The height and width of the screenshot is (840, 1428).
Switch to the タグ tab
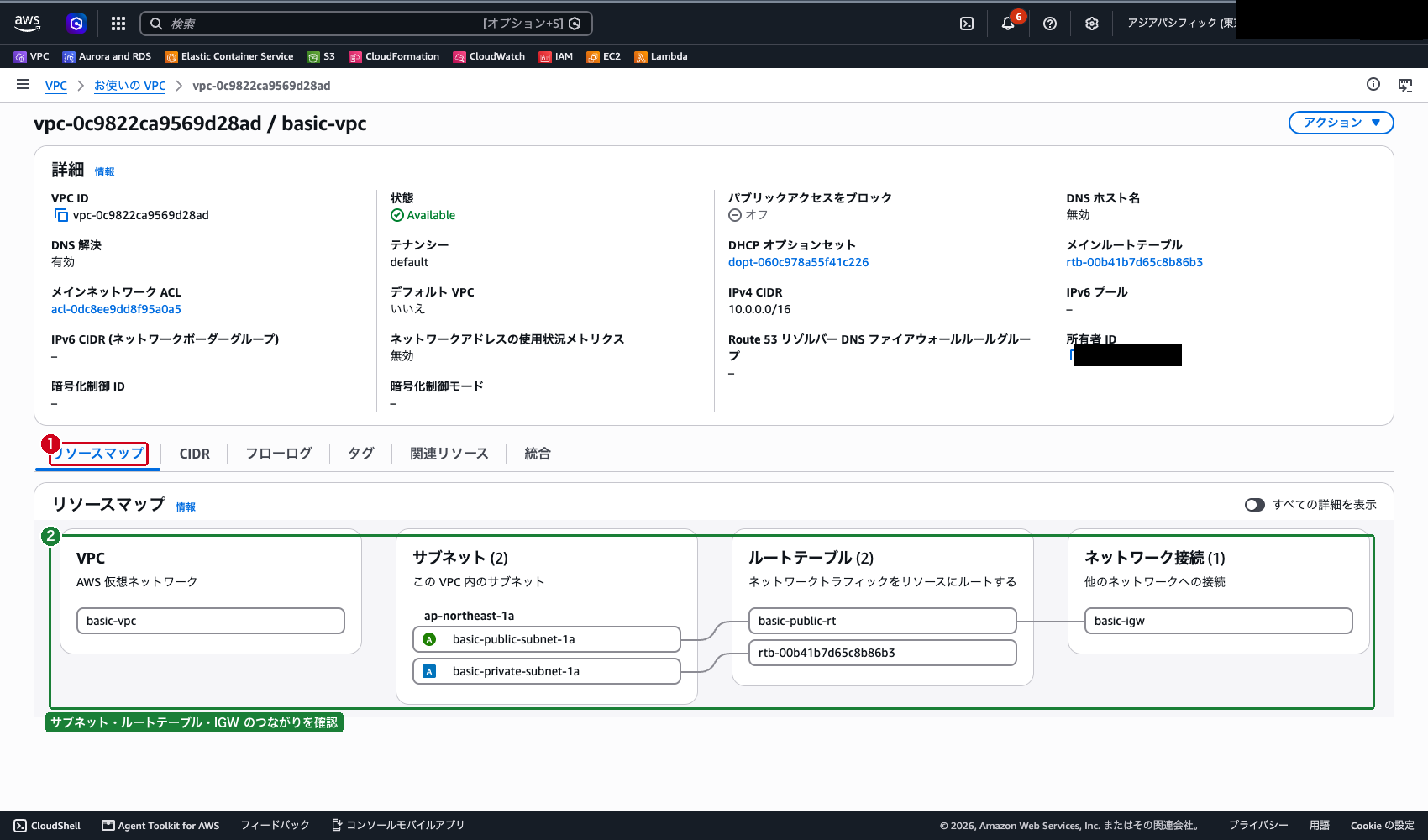(361, 454)
